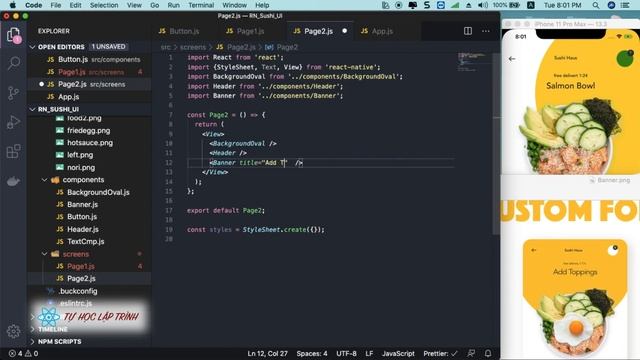Open Page1.js in Open Editors list
The image size is (640, 360).
pos(90,72)
